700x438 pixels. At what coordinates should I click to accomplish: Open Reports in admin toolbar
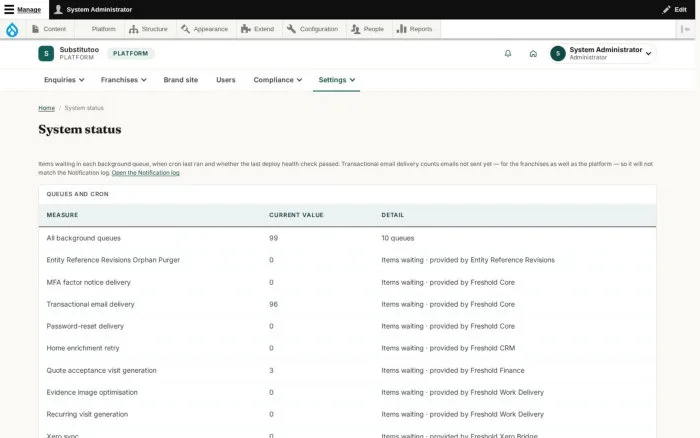click(415, 29)
